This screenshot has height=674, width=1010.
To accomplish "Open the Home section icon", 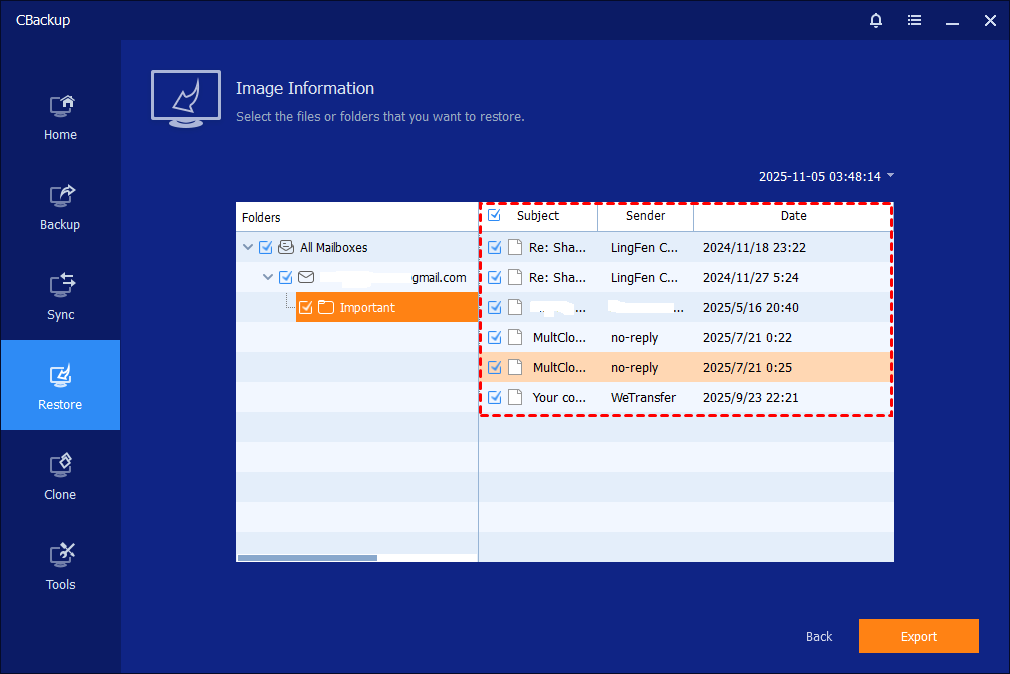I will [x=60, y=105].
